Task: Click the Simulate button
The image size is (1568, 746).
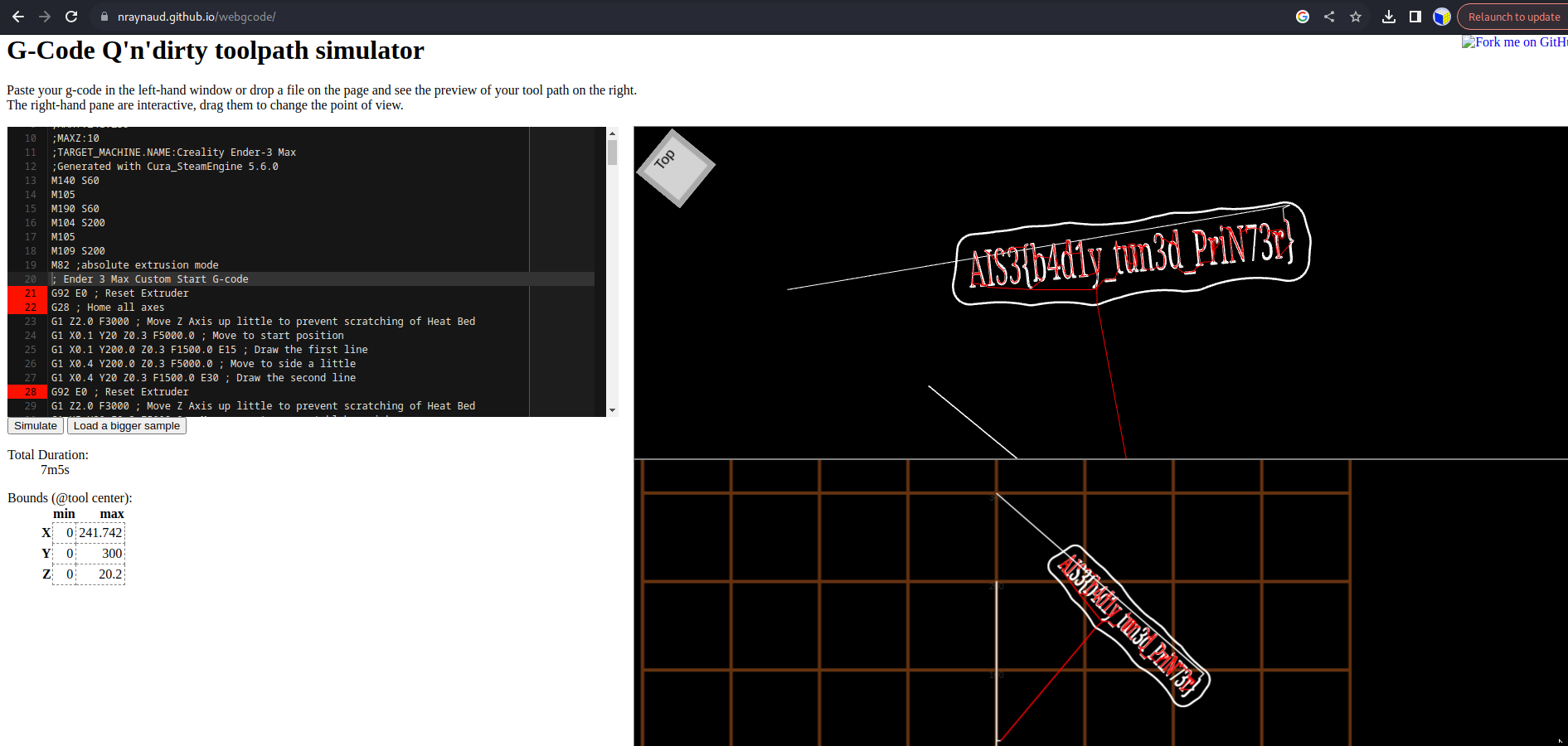Action: click(x=36, y=426)
